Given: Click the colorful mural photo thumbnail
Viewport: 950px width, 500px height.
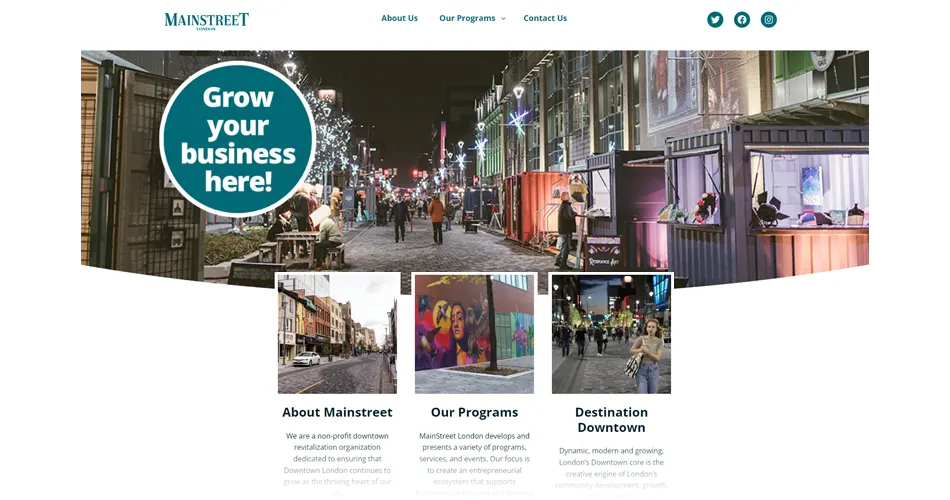Looking at the screenshot, I should click(474, 334).
